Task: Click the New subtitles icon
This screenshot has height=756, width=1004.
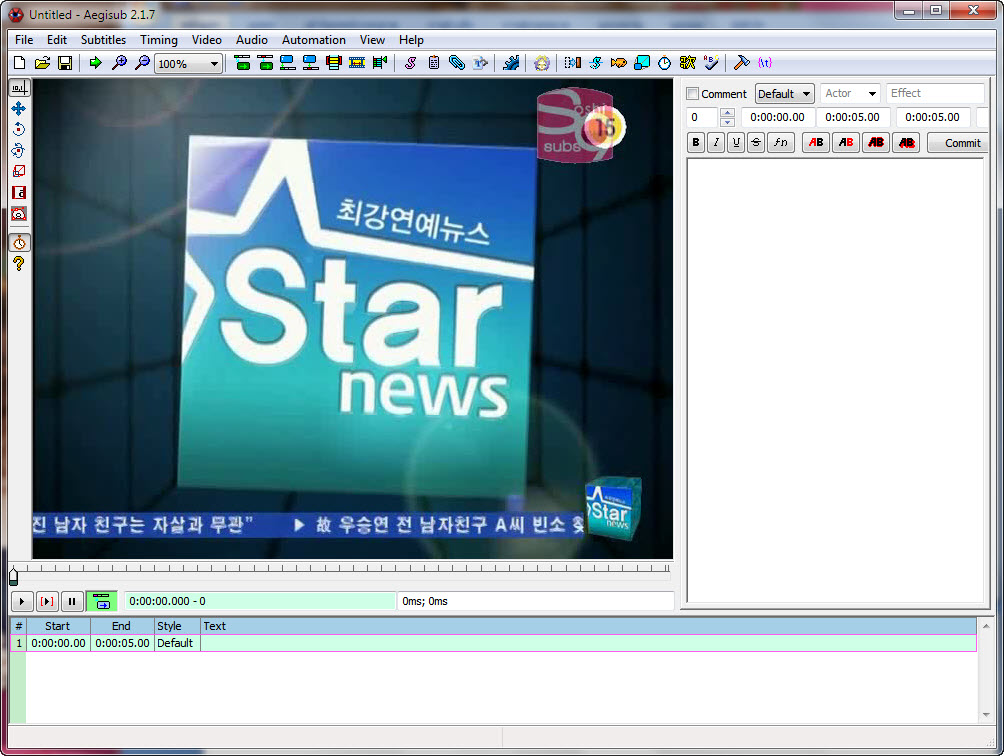Action: (19, 63)
